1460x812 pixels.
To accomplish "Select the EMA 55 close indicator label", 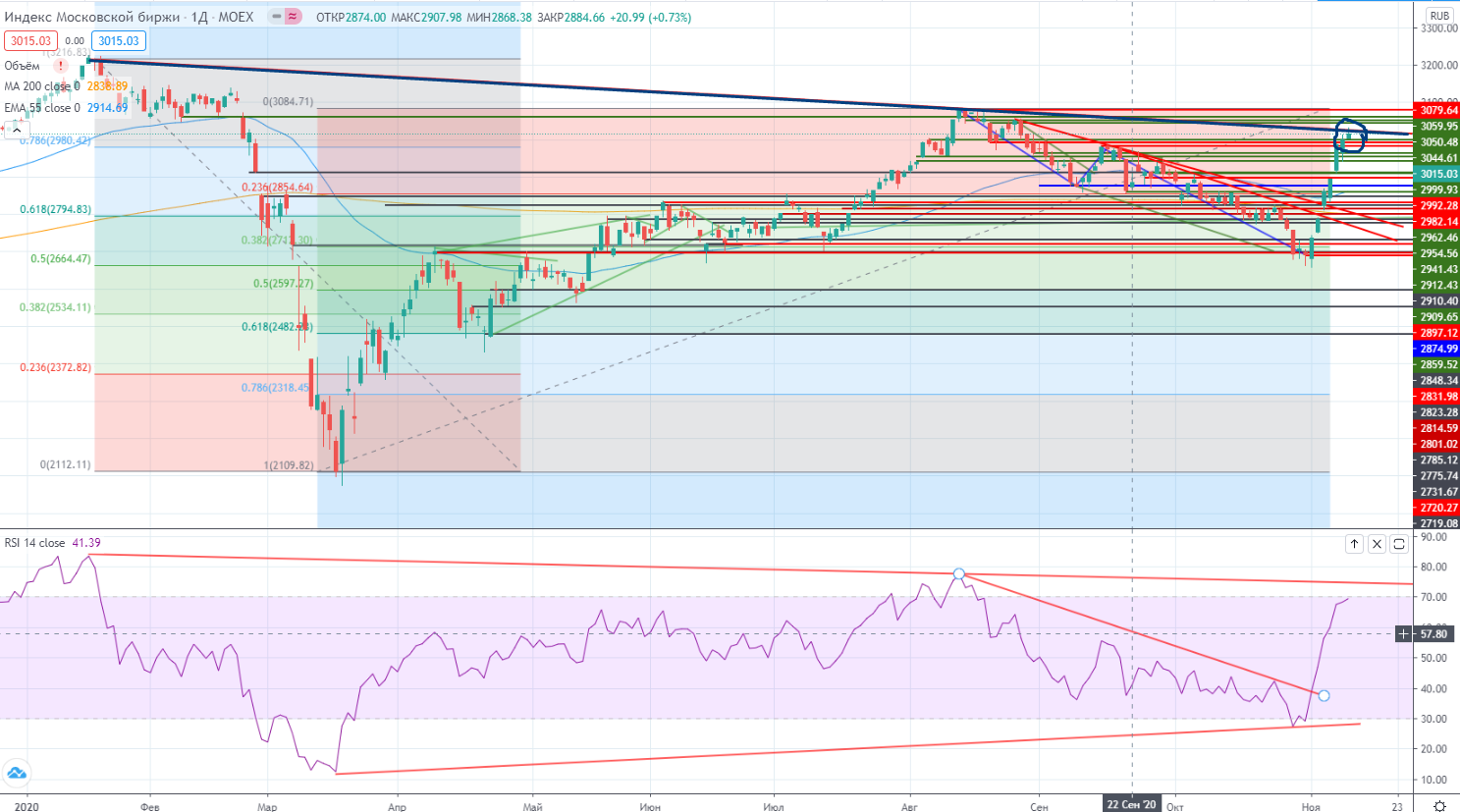I will pos(41,108).
